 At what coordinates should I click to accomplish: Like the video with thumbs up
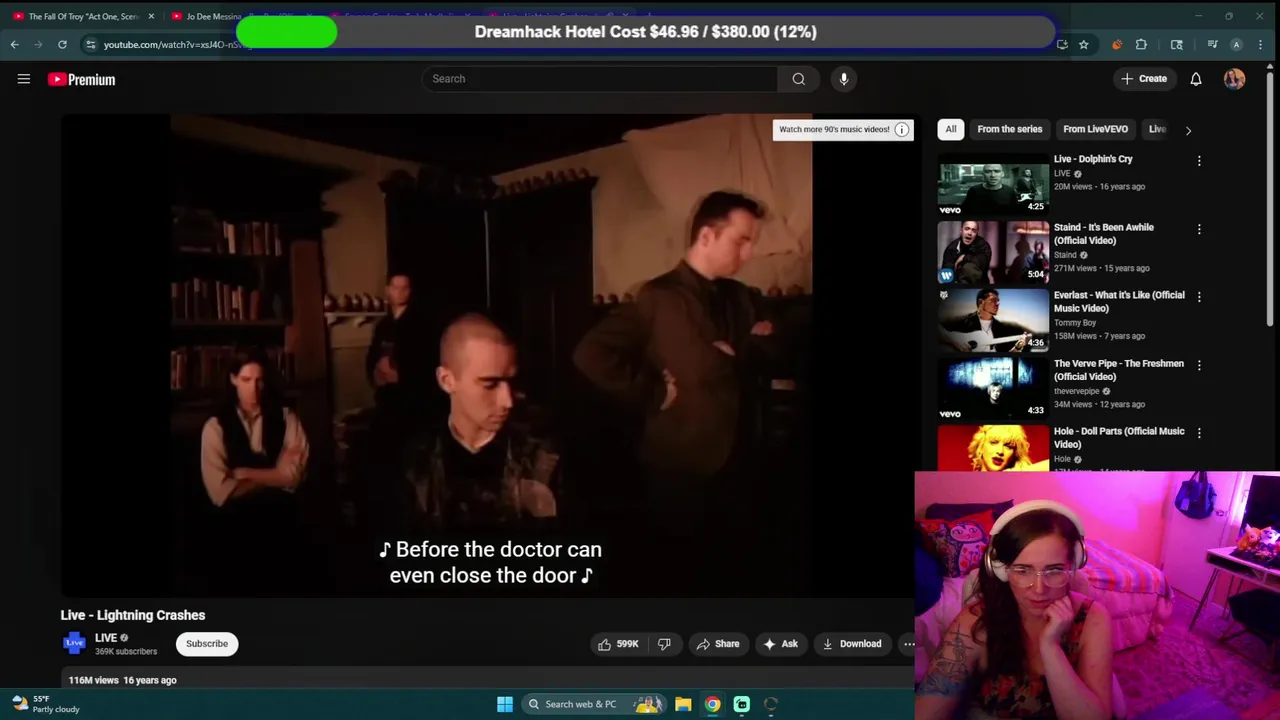618,644
